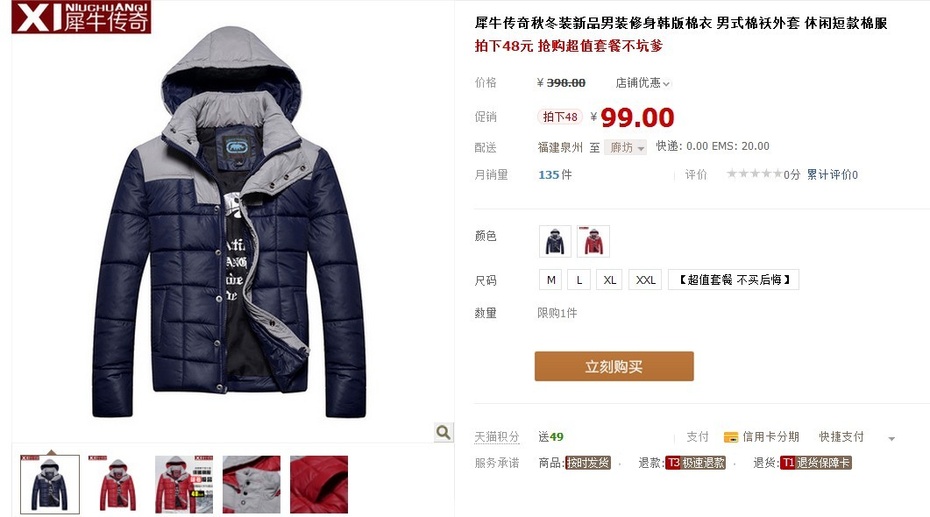
Task: Select size M option
Action: [x=551, y=280]
